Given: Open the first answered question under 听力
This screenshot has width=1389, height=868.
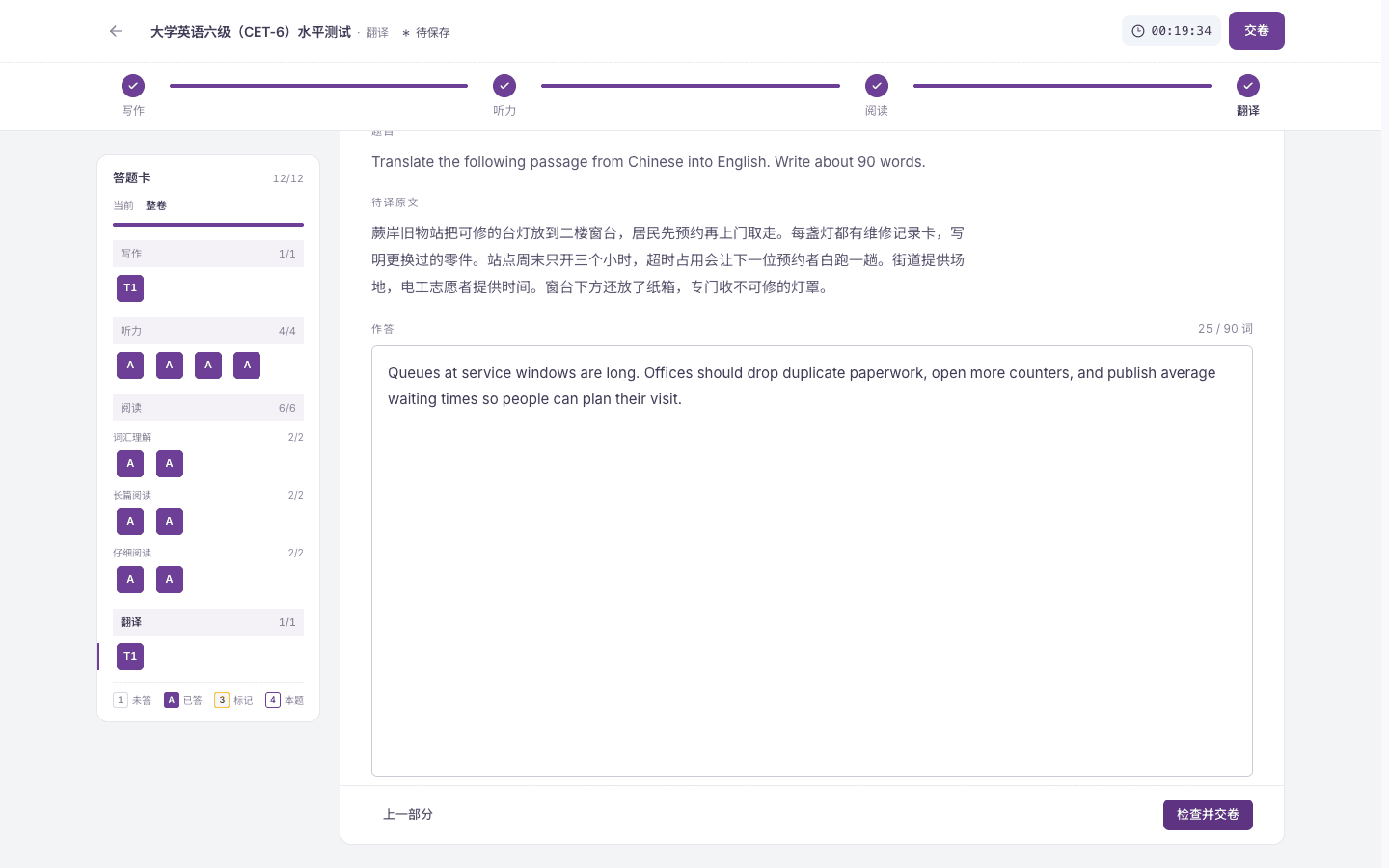Looking at the screenshot, I should 130,366.
